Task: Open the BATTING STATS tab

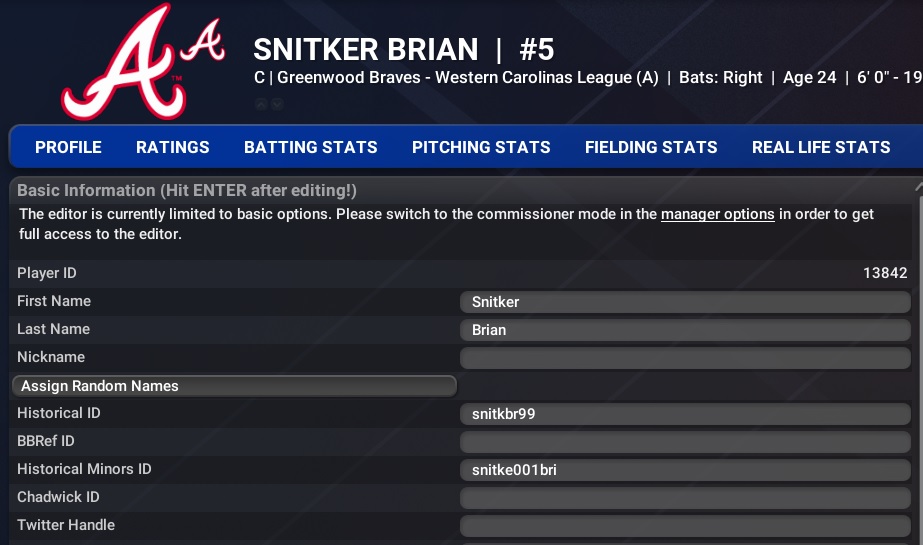Action: (x=311, y=147)
